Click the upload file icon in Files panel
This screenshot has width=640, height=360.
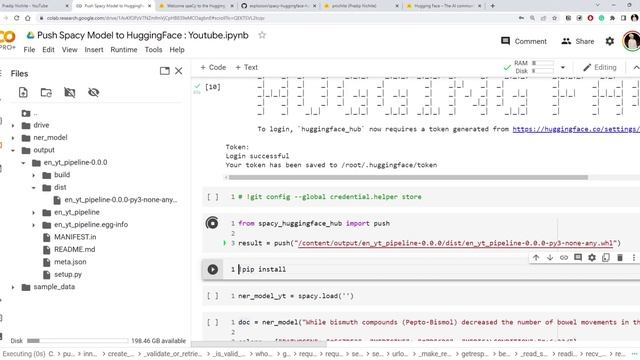point(23,93)
